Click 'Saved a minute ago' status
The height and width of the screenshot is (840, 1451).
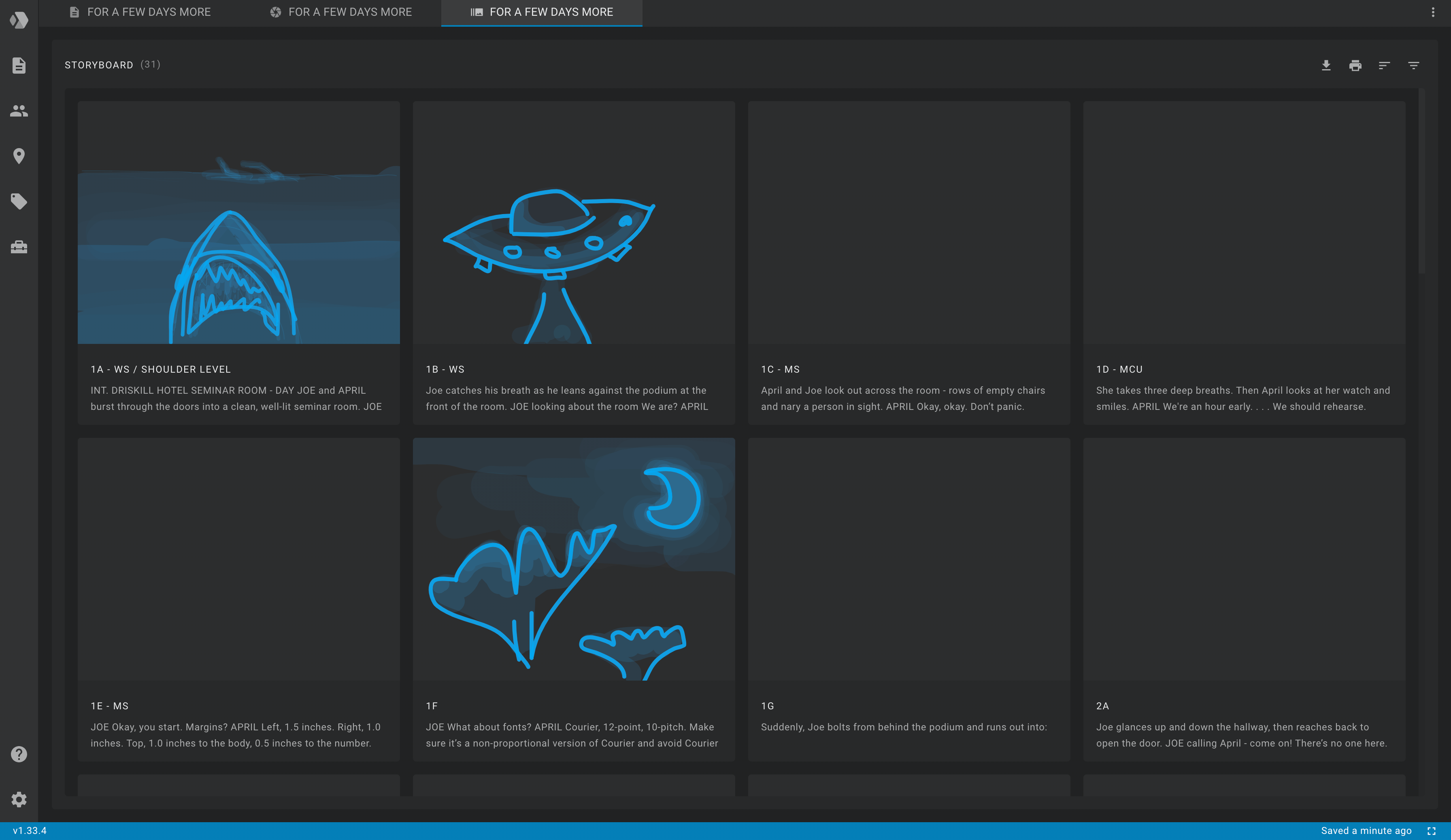click(x=1366, y=831)
